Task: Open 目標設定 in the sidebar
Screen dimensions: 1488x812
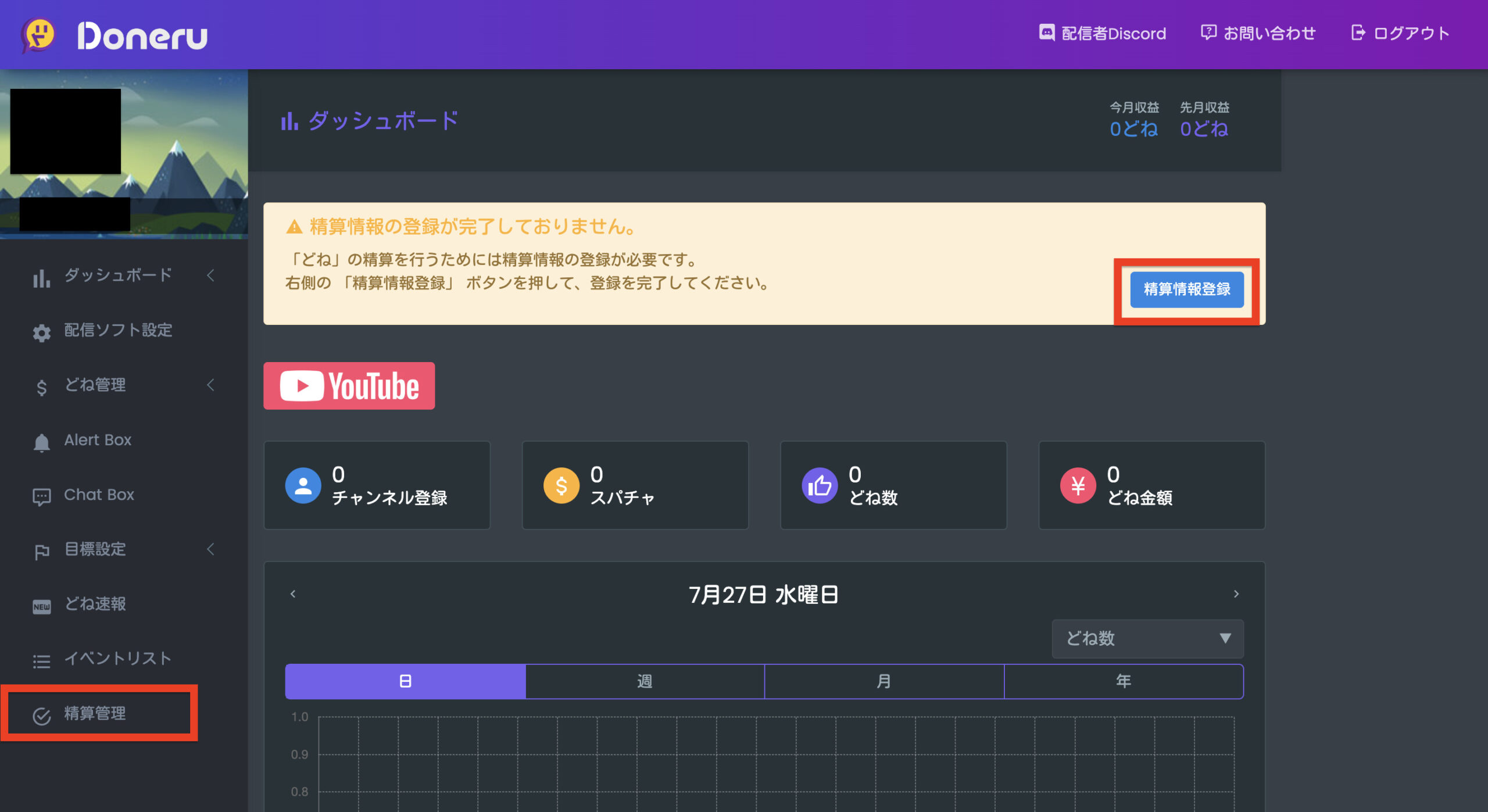Action: [95, 549]
